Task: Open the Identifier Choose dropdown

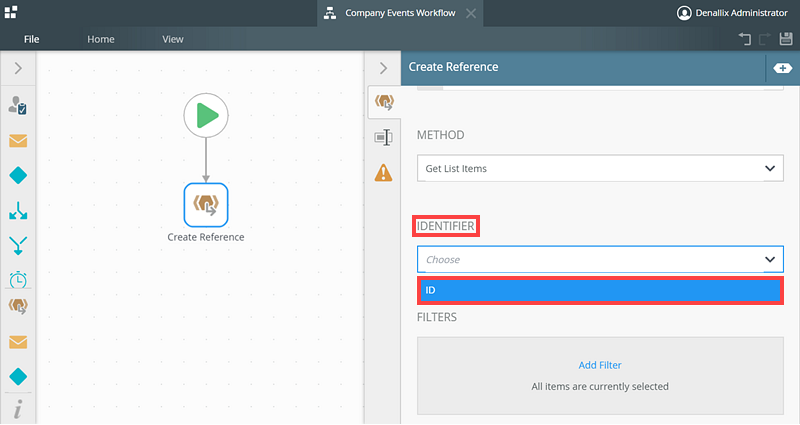Action: pyautogui.click(x=600, y=259)
